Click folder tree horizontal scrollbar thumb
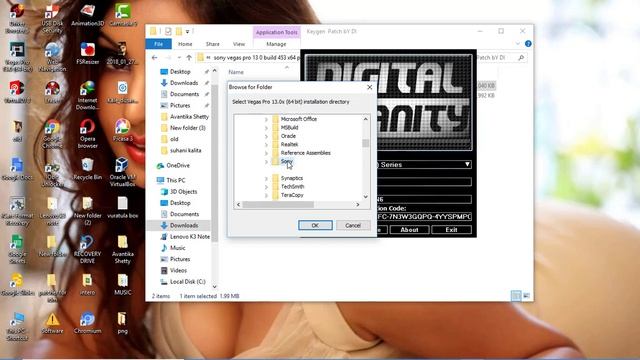Screen dimensions: 640x360 click(x=278, y=204)
